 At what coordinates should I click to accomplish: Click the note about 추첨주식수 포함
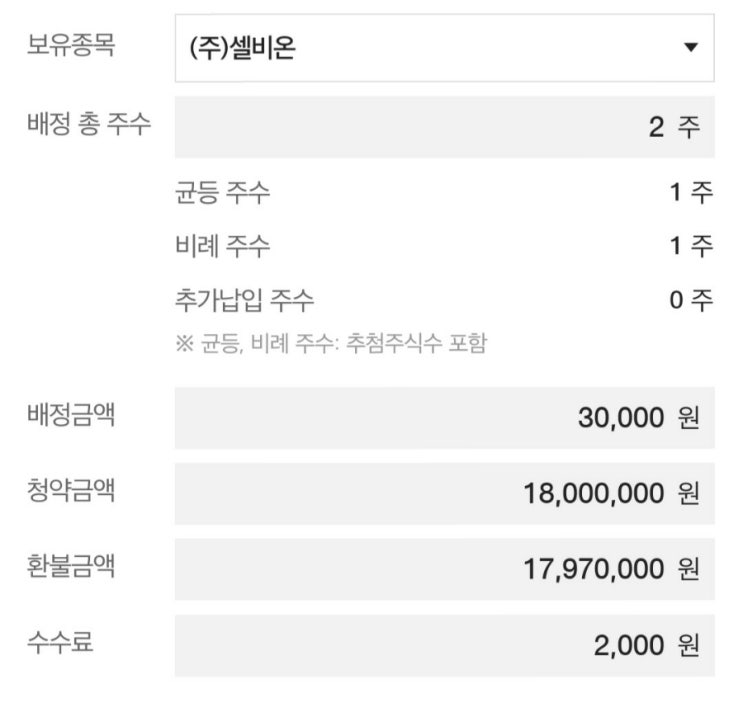click(331, 343)
